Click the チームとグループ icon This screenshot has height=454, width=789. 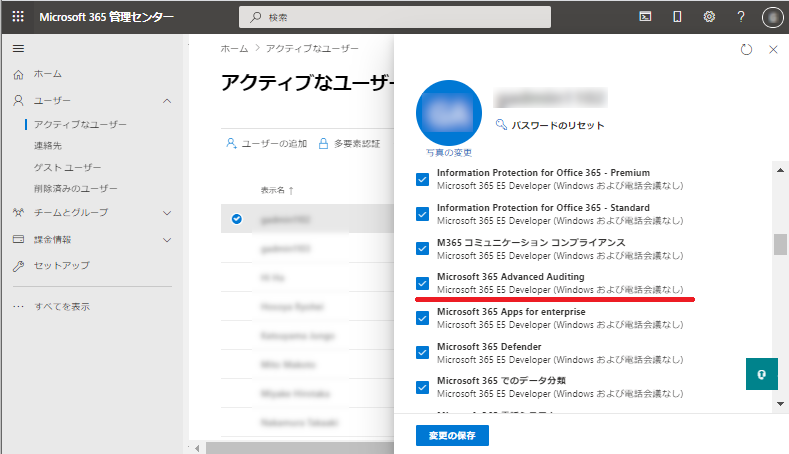click(19, 212)
